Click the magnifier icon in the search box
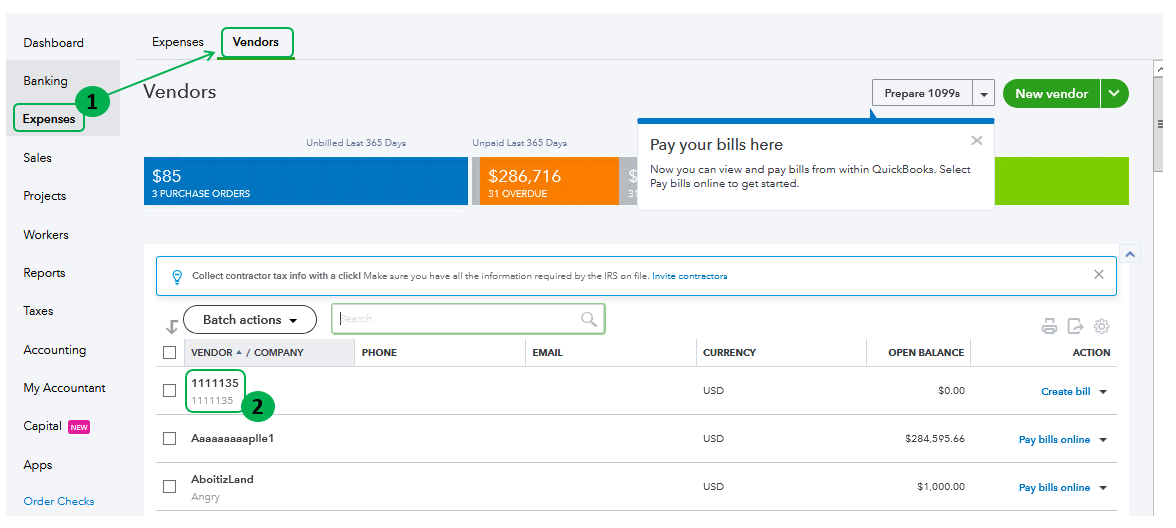Viewport: 1176px width, 528px height. point(589,319)
